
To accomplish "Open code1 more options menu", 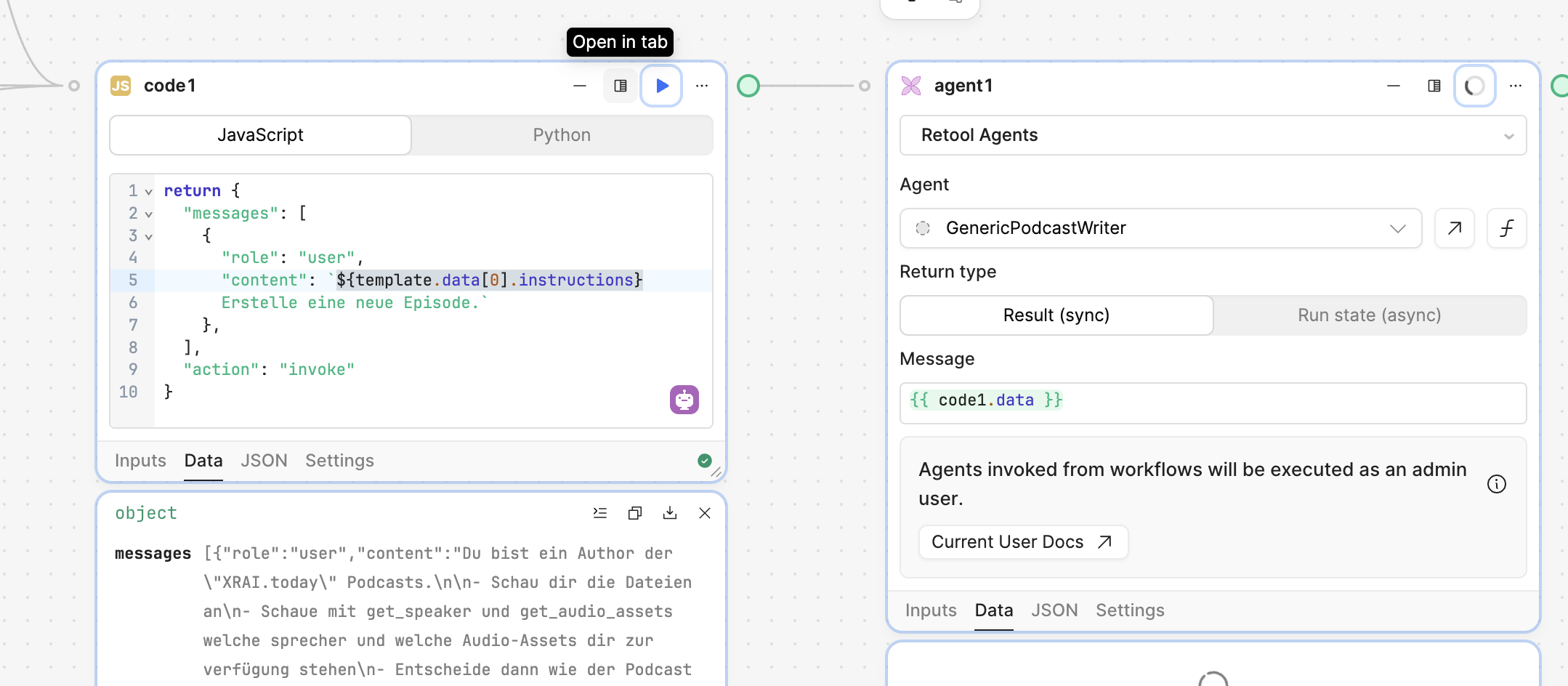I will [702, 86].
